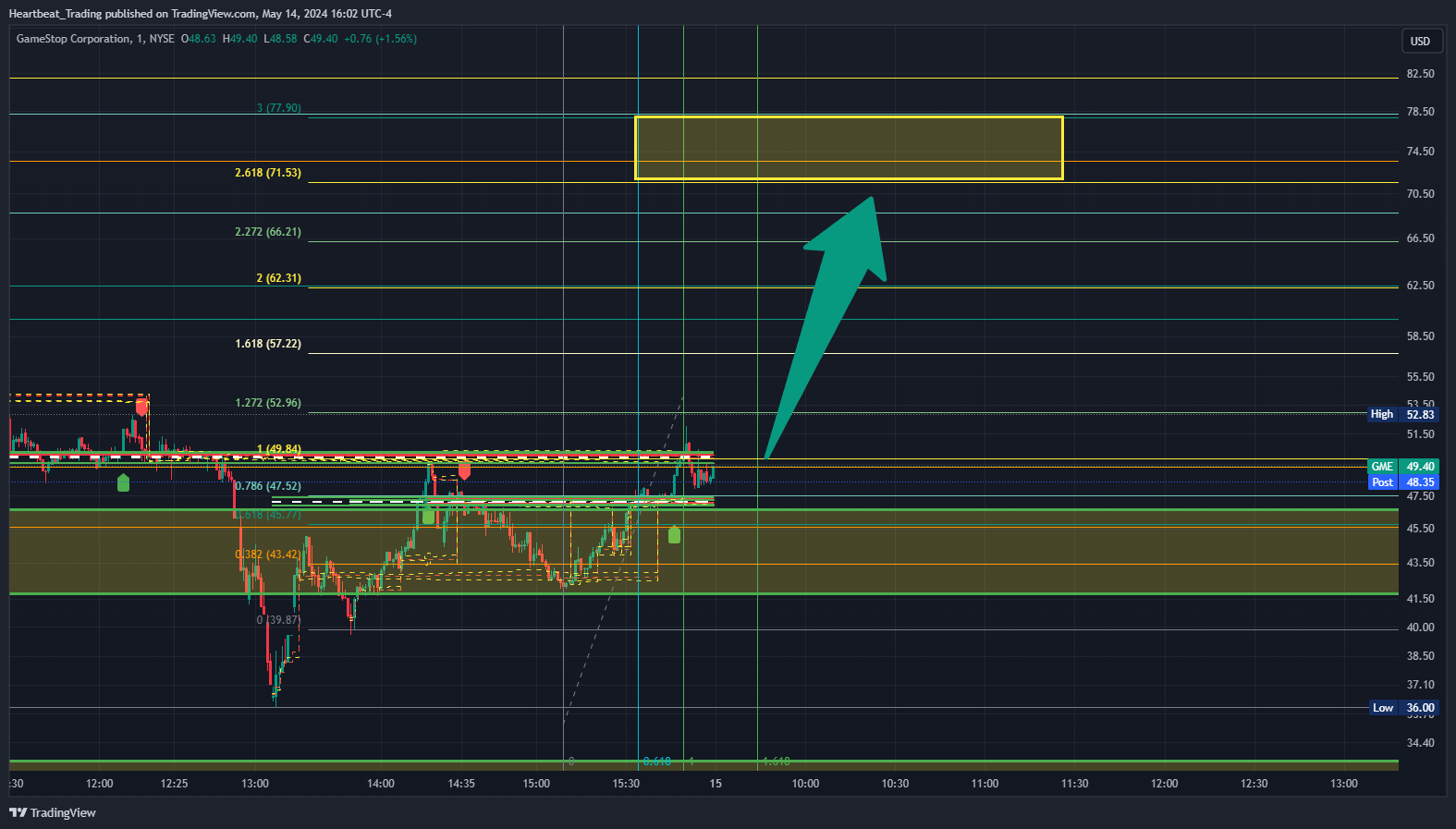Select the GME 49.40 price label
This screenshot has width=1456, height=829.
pos(1402,467)
